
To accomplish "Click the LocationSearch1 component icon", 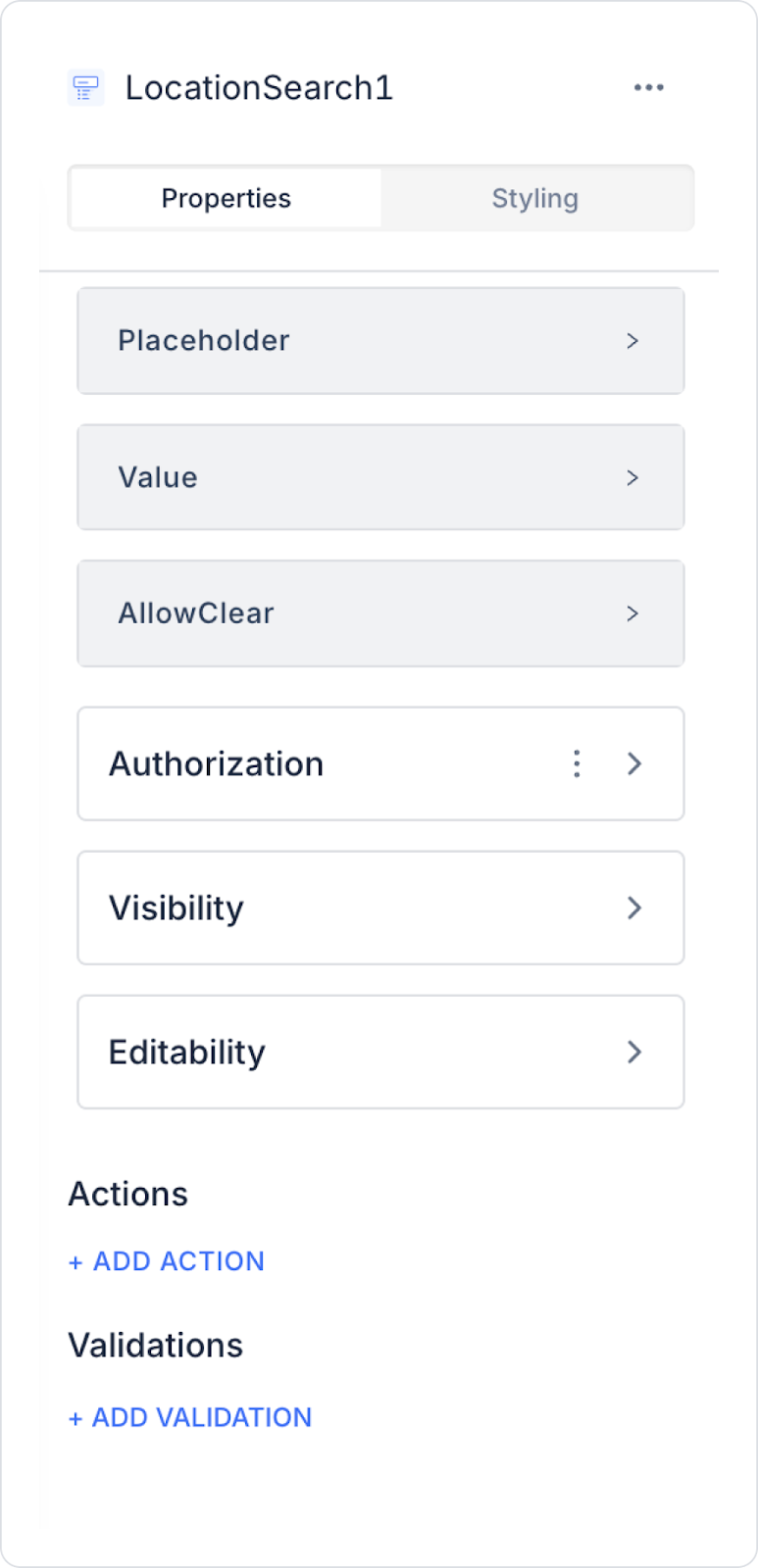I will 85,88.
